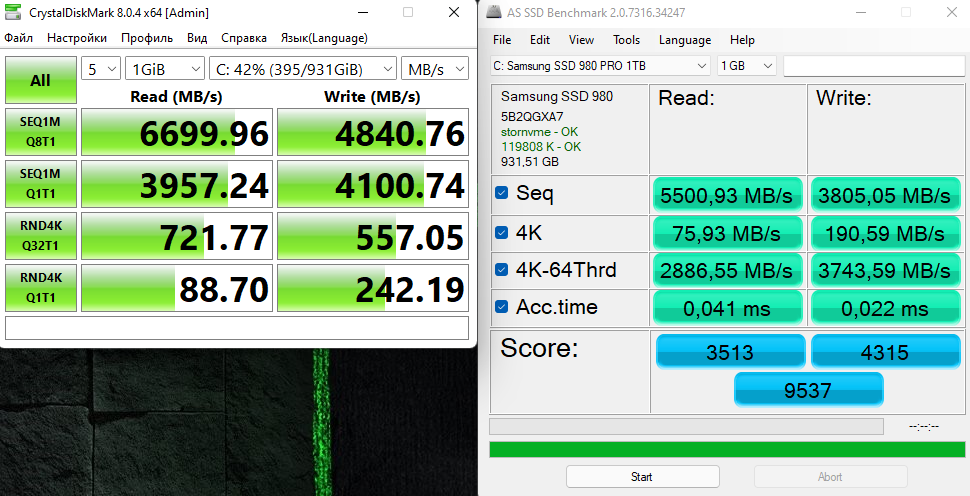Click the RND4K Q32T1 read value 721.77
The width and height of the screenshot is (970, 496).
(177, 236)
